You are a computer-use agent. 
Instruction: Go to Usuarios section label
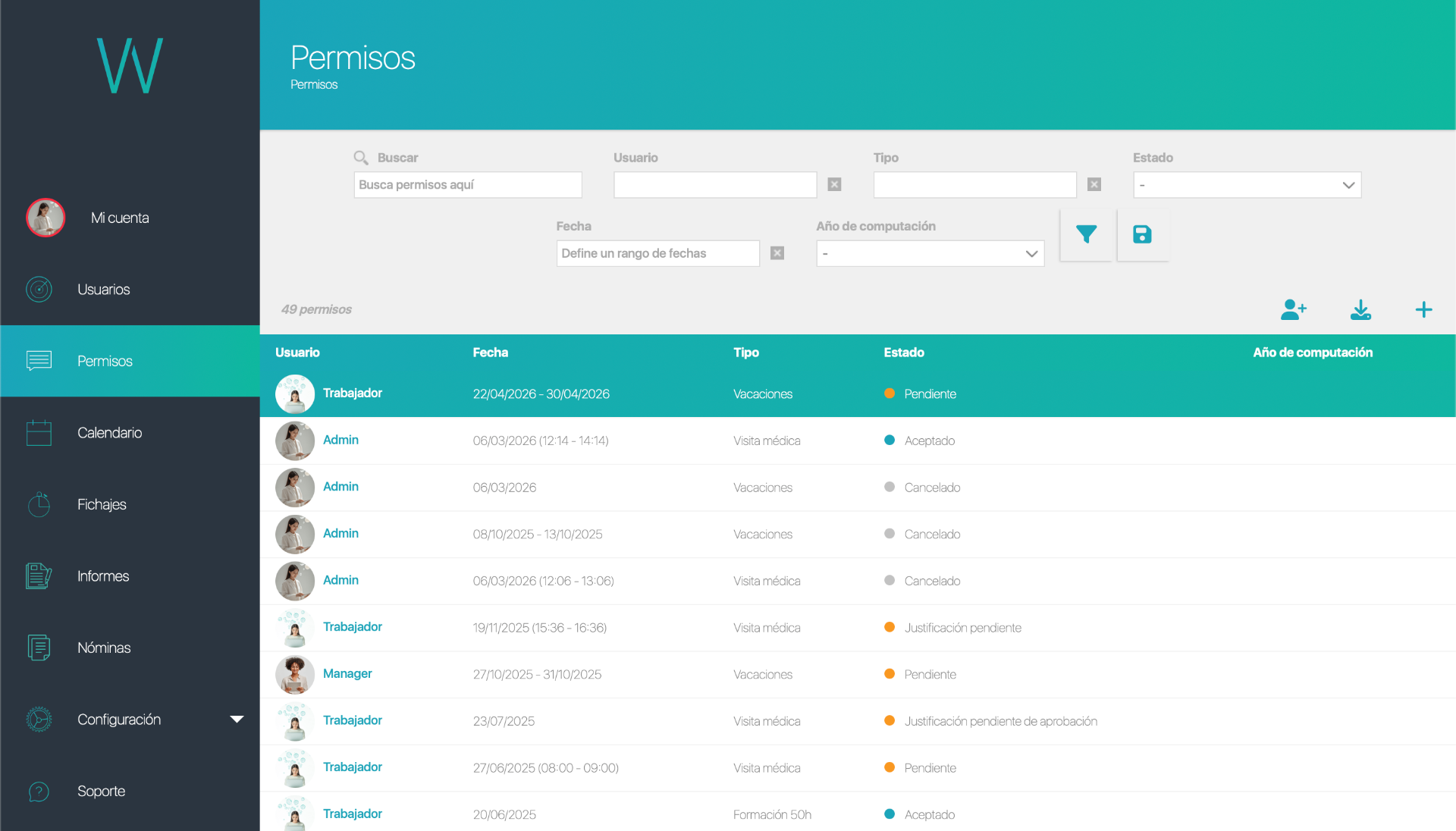click(103, 290)
